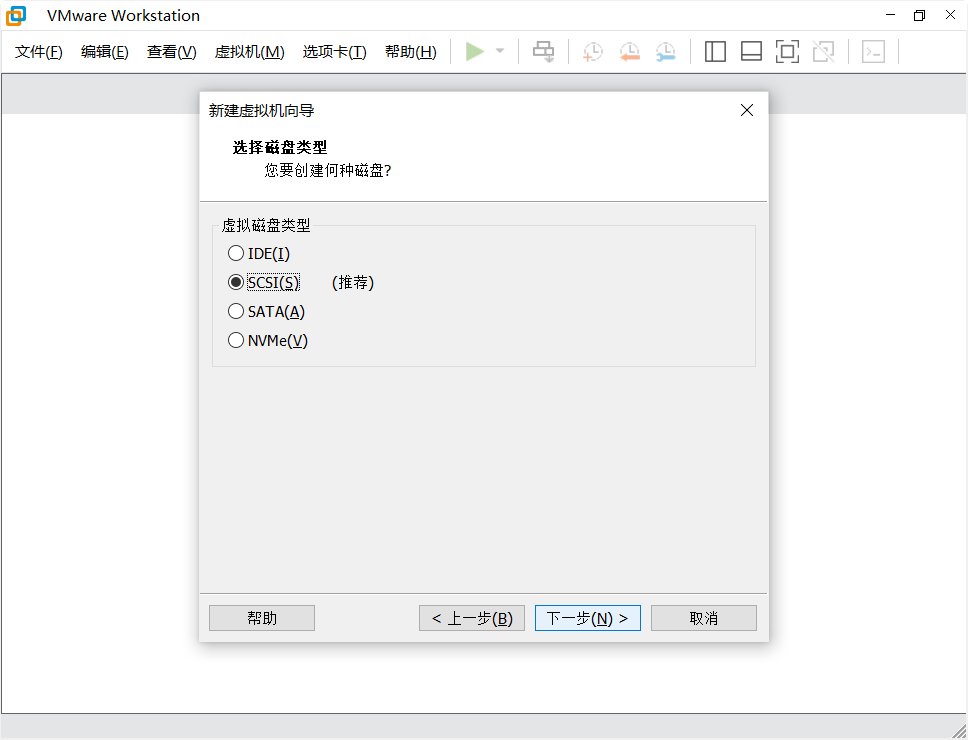Toggle the library sidebar view icon

click(x=715, y=52)
